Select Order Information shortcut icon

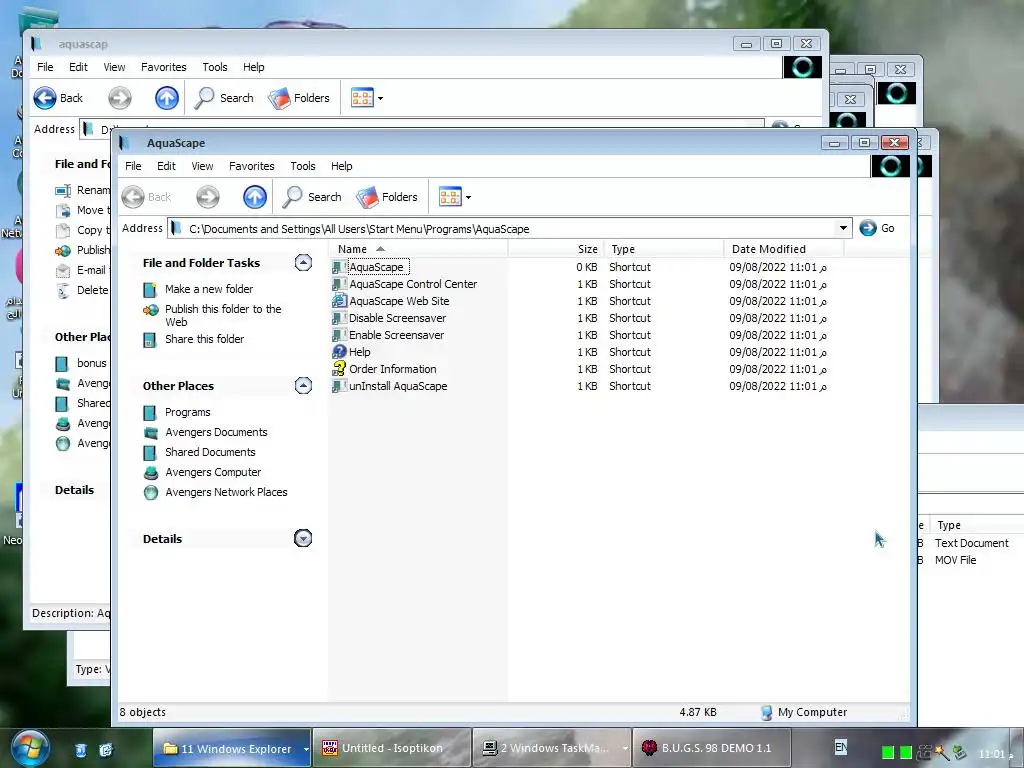click(x=339, y=369)
